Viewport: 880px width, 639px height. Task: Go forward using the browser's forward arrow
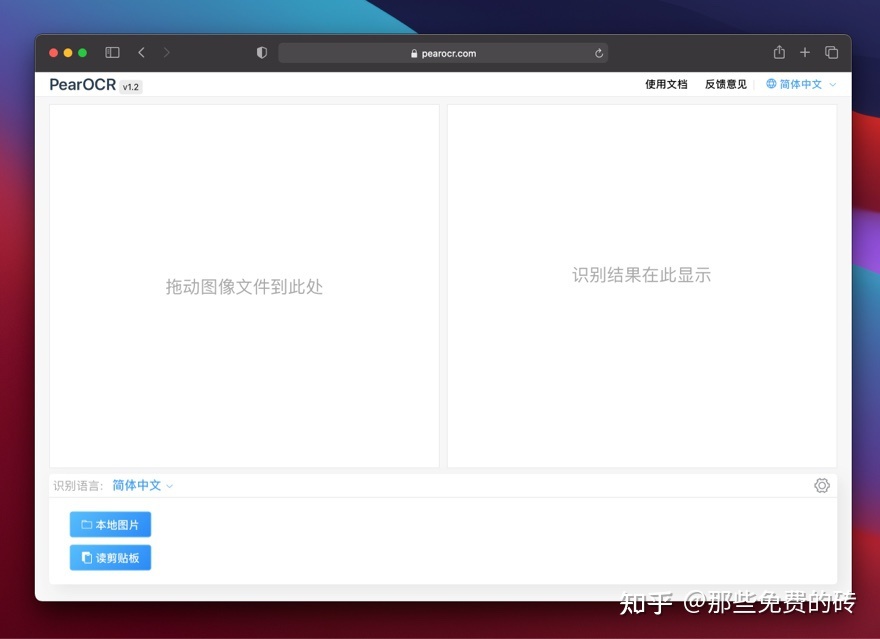(166, 53)
